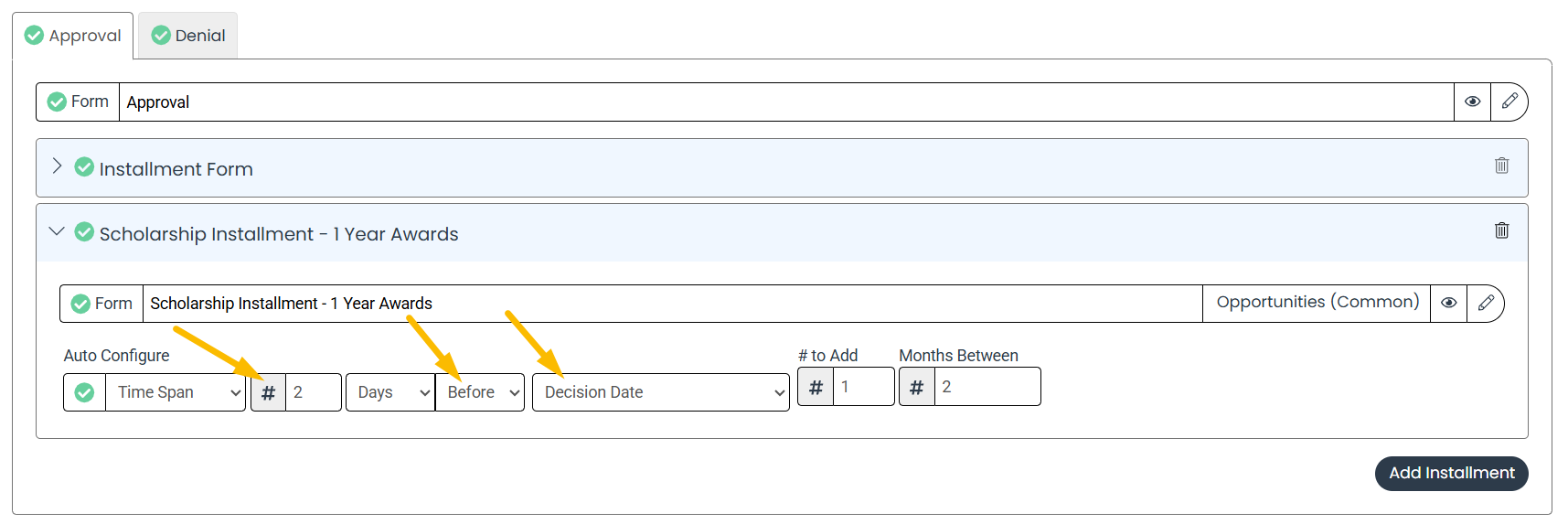Preview Scholarship Installment form with eye icon
Viewport: 1568px width, 524px height.
[1448, 304]
